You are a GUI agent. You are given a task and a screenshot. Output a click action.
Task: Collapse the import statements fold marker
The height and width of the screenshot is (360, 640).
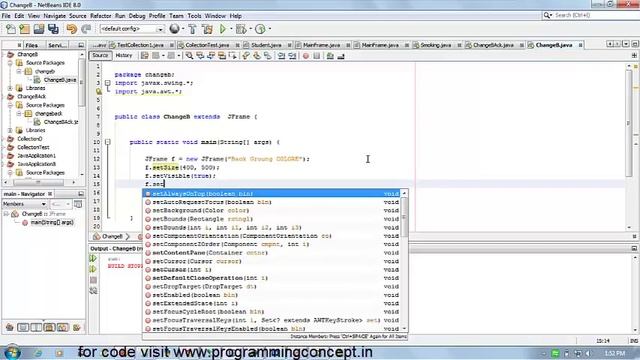tap(108, 83)
